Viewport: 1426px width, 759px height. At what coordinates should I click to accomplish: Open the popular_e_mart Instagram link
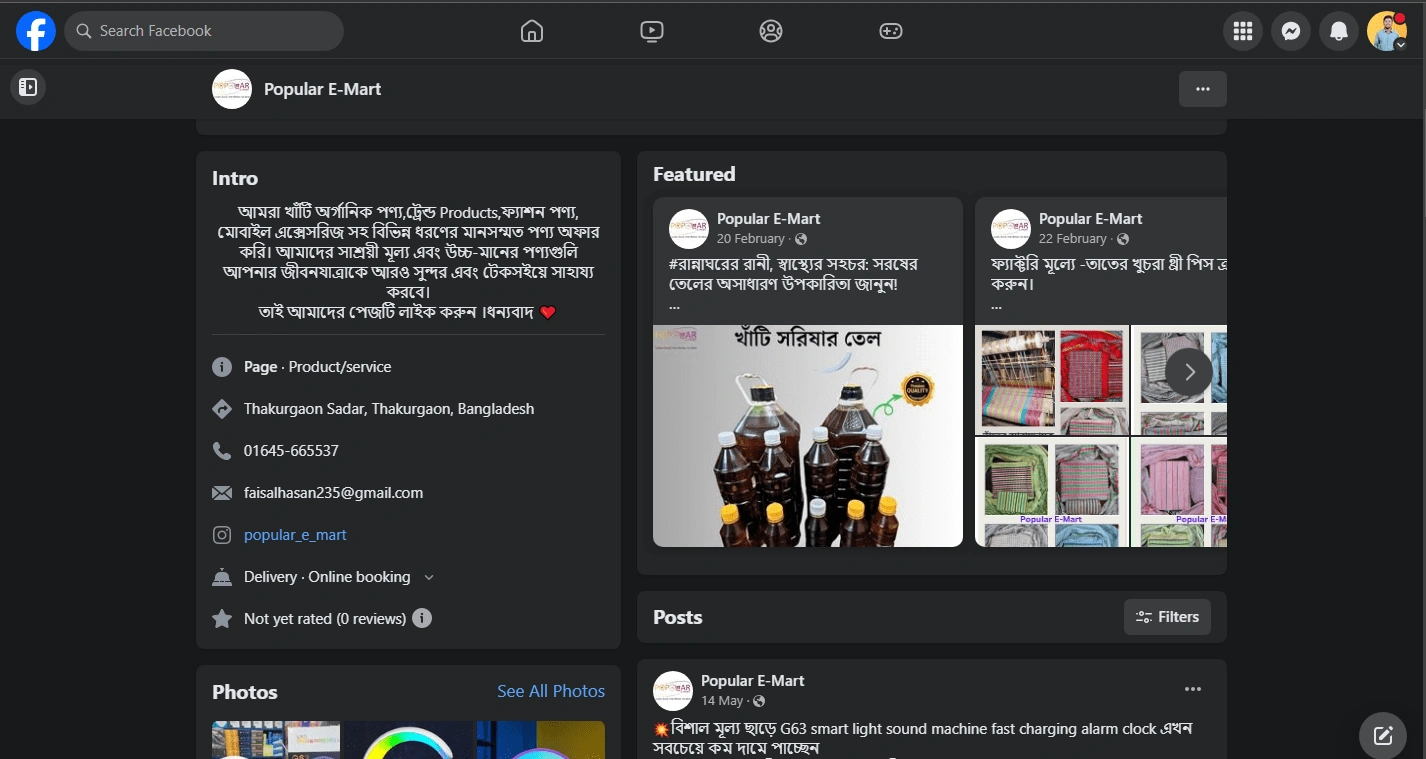[x=295, y=535]
